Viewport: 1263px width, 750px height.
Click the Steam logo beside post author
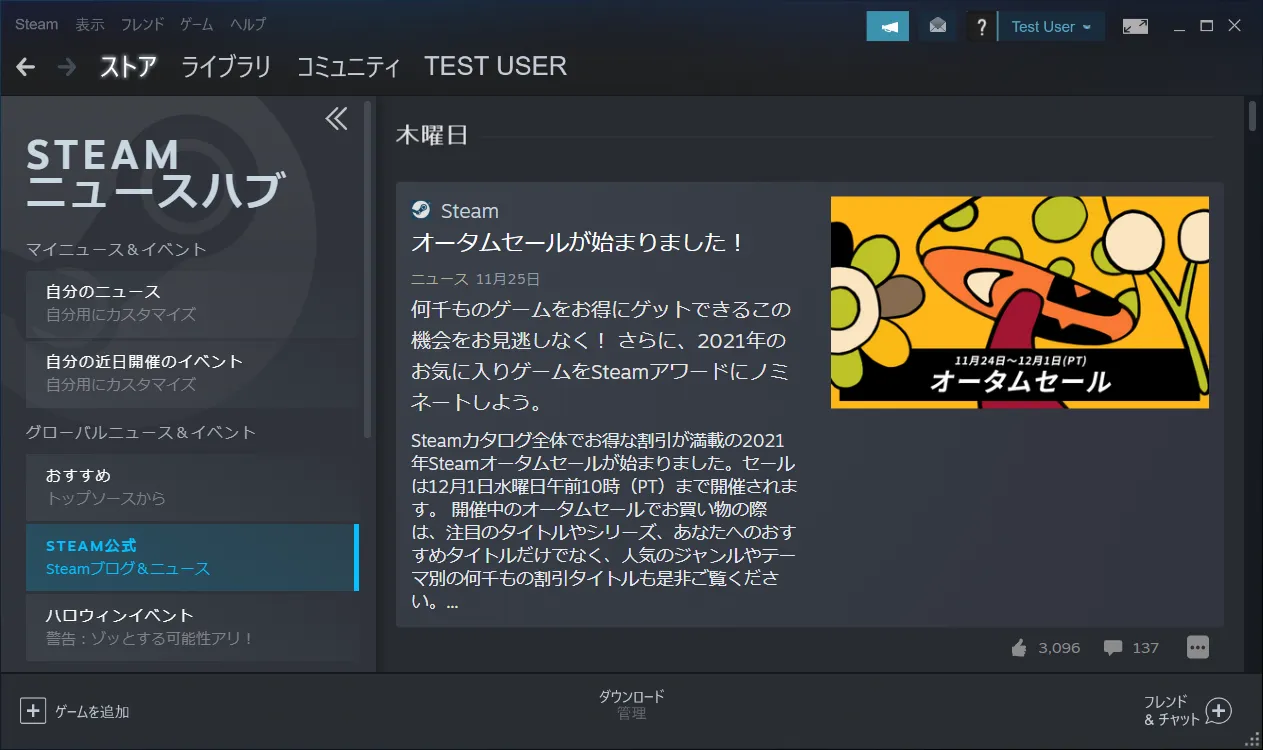pyautogui.click(x=421, y=210)
